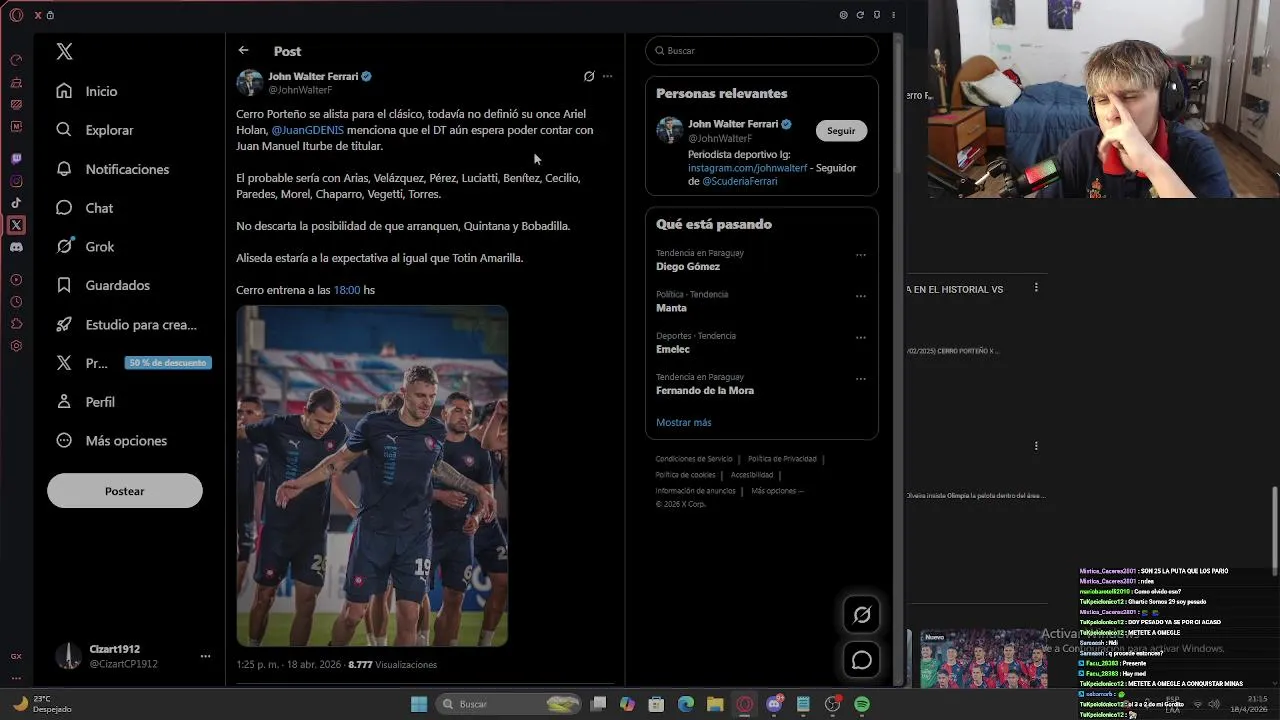Open options for Fernando de la Mora trend

pos(860,379)
